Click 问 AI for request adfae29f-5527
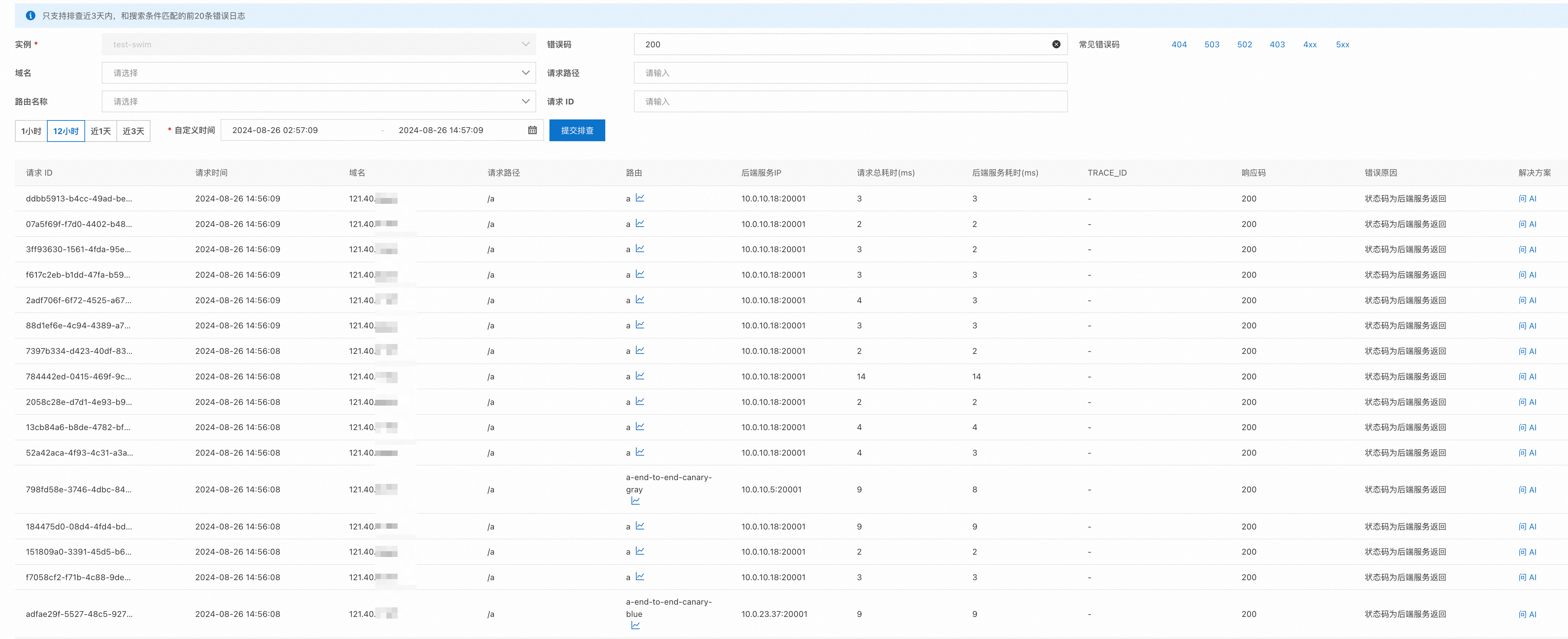The image size is (1568, 639). pyautogui.click(x=1527, y=614)
